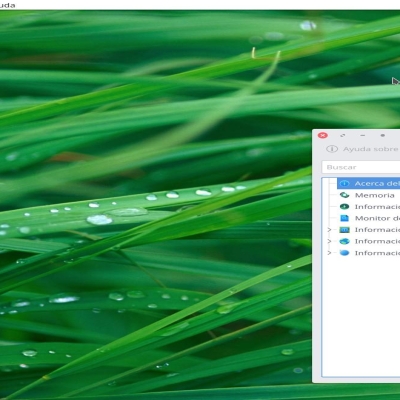400x400 pixels.
Task: Close the information window with the red button
Action: (x=323, y=135)
